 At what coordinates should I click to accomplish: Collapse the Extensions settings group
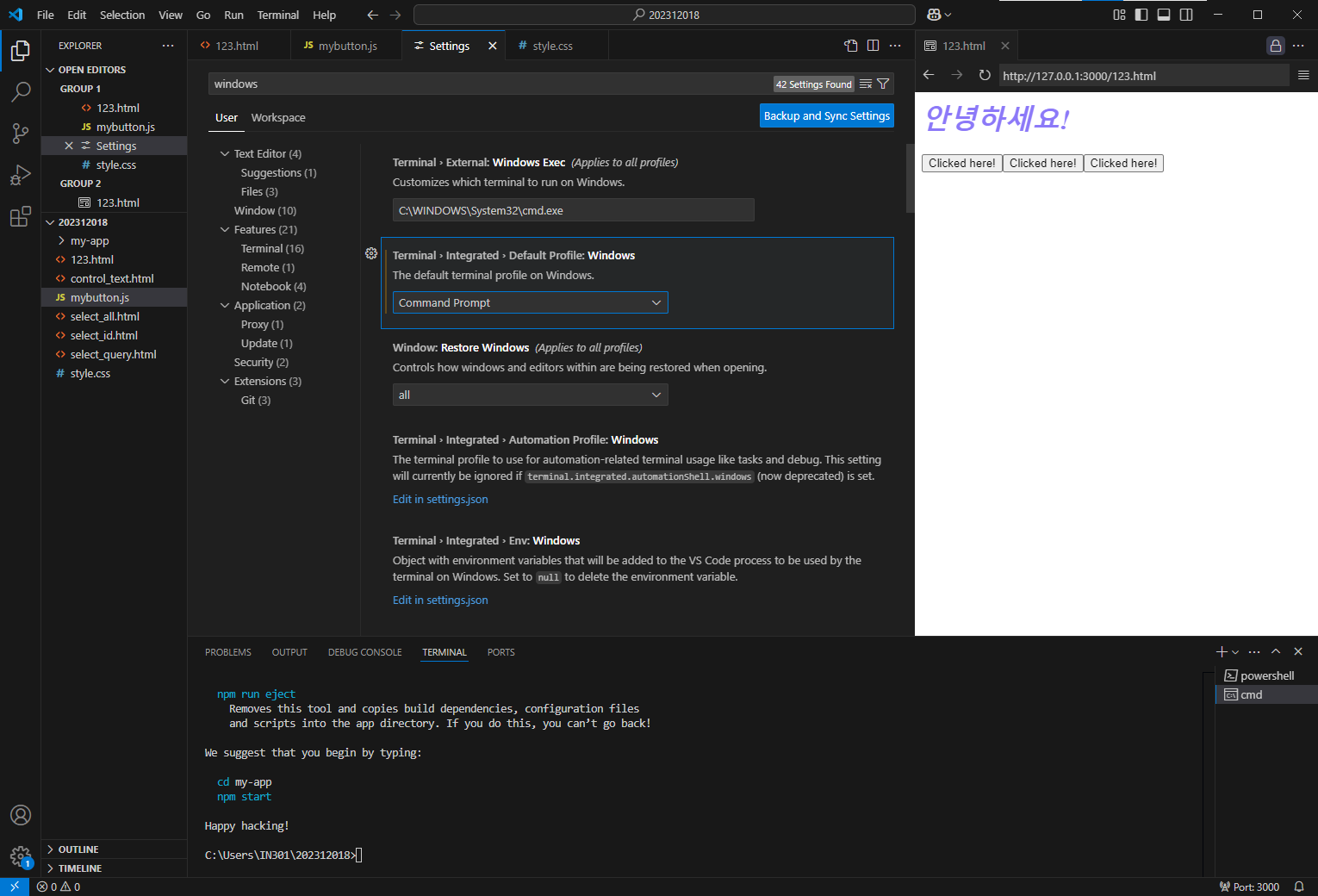(225, 381)
